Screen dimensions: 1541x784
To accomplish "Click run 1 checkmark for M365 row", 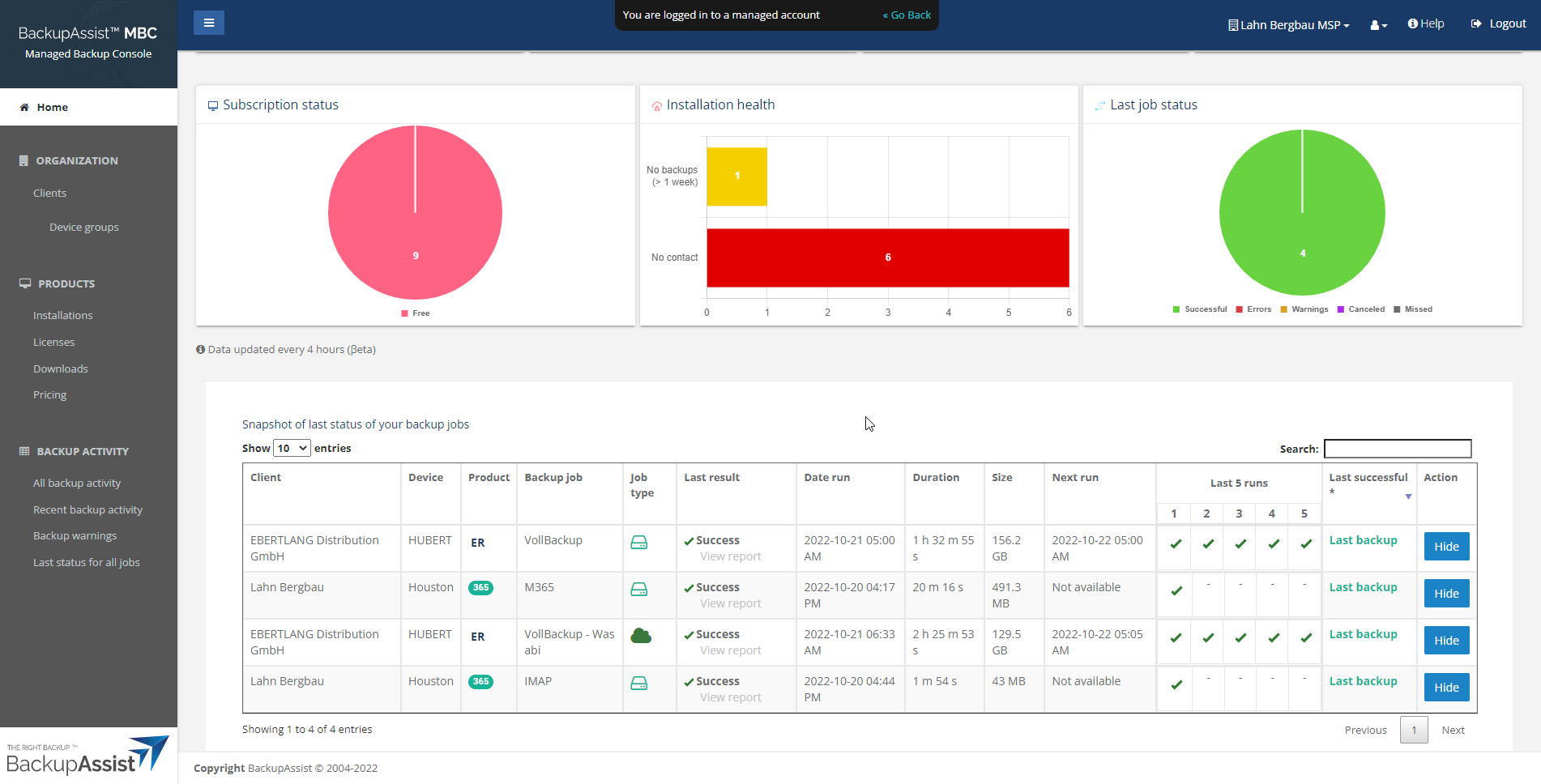I will pyautogui.click(x=1176, y=590).
